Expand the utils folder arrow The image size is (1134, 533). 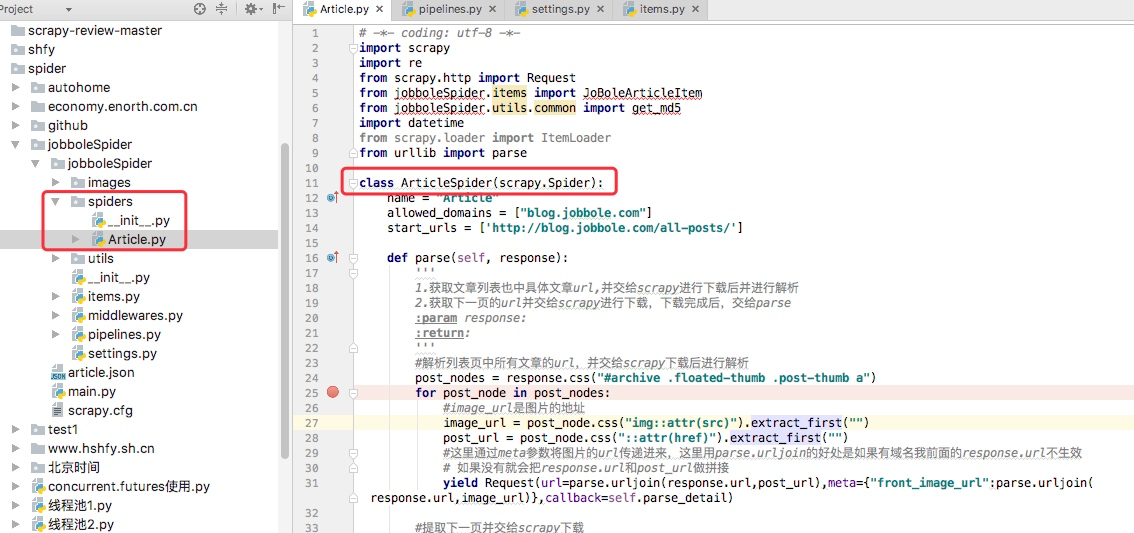(56, 258)
